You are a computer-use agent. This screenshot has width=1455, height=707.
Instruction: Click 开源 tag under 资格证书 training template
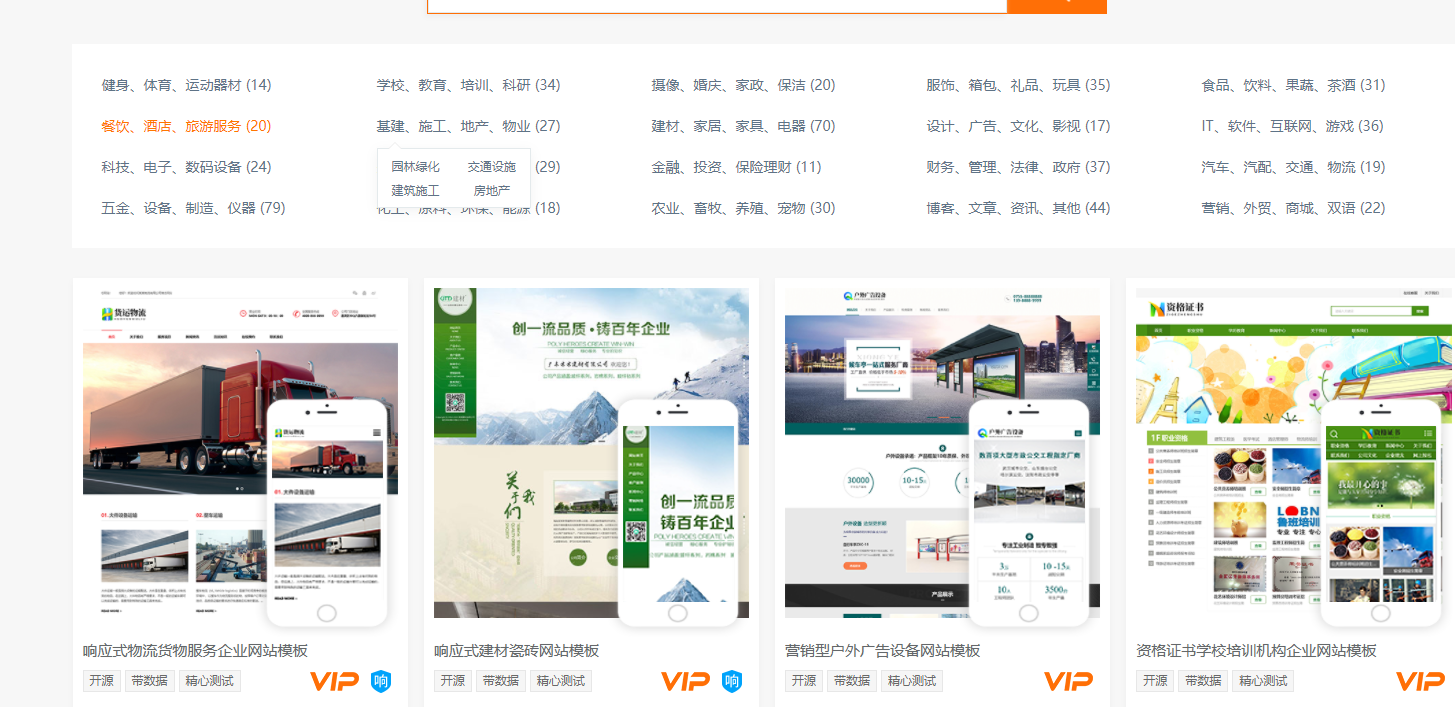1156,681
